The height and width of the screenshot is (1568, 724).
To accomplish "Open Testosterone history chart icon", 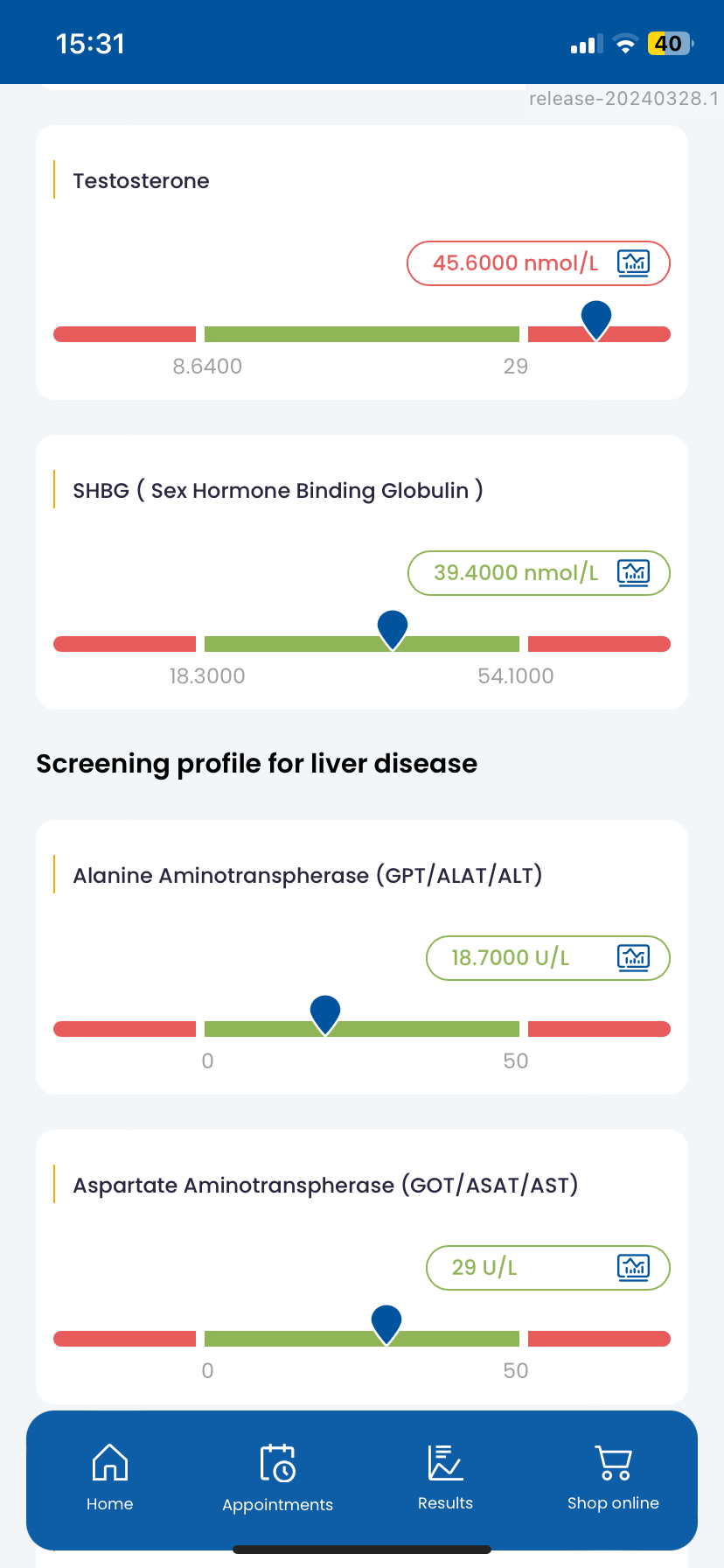I will point(633,262).
